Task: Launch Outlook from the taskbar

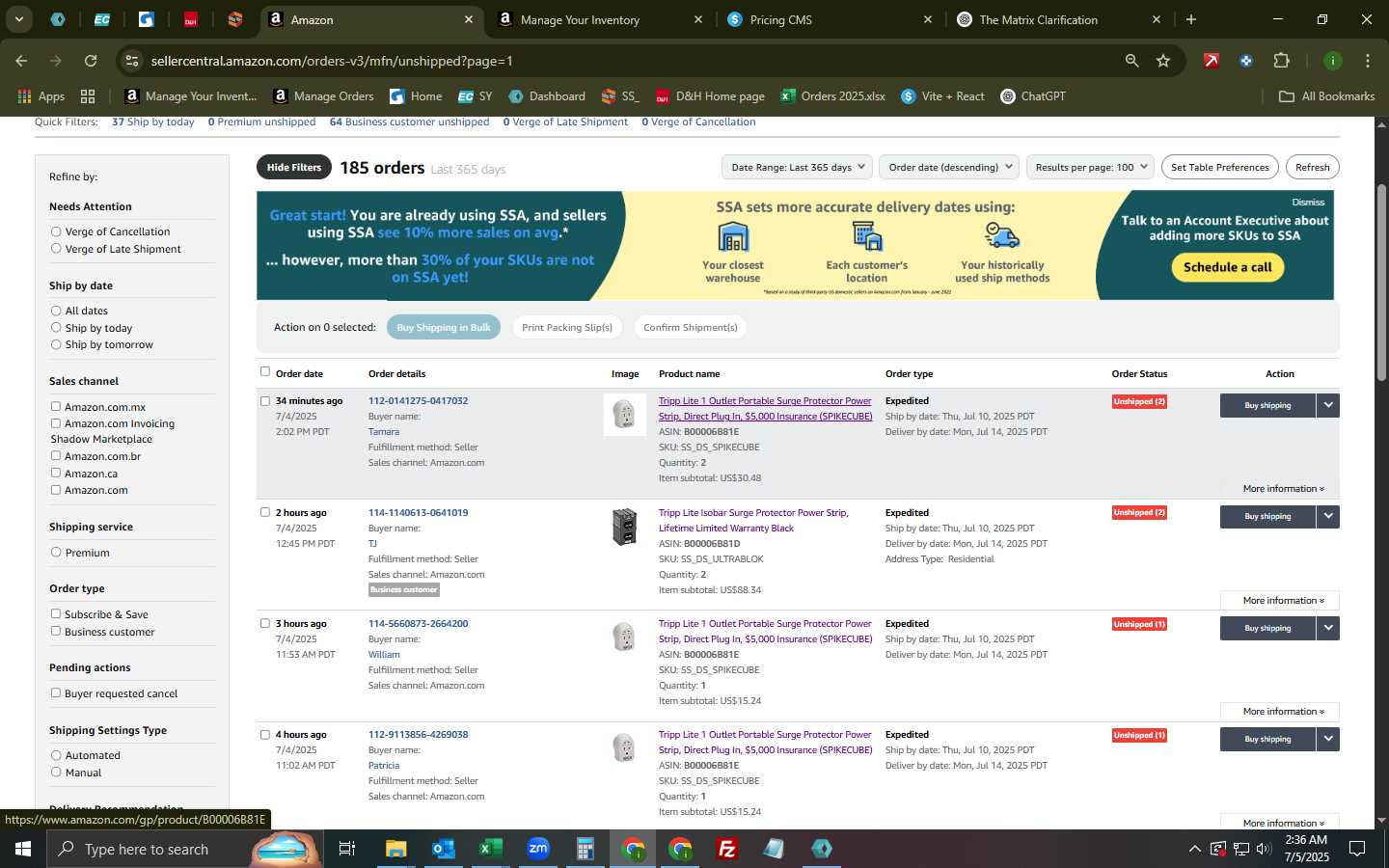Action: 443,849
